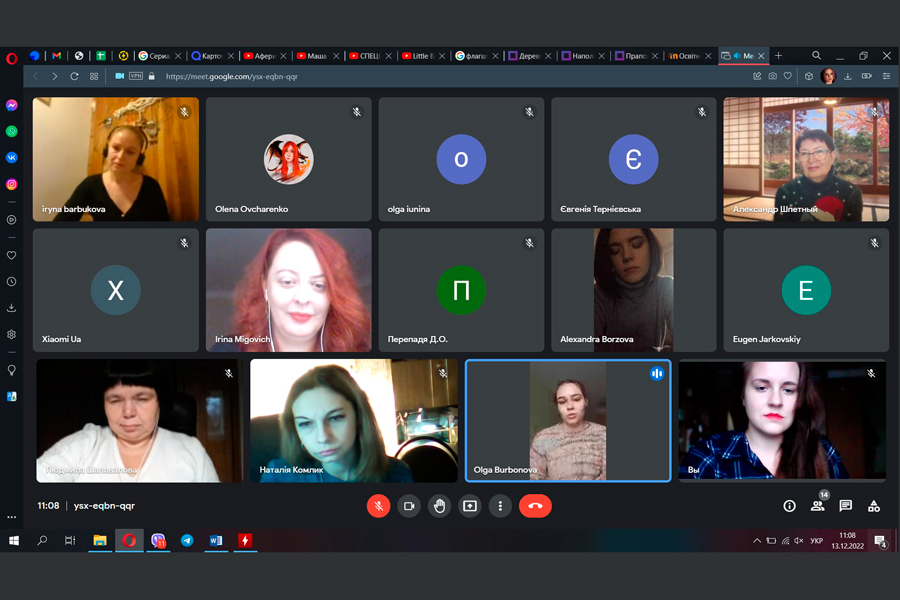Open Windows Start menu
The image size is (900, 600).
14,540
